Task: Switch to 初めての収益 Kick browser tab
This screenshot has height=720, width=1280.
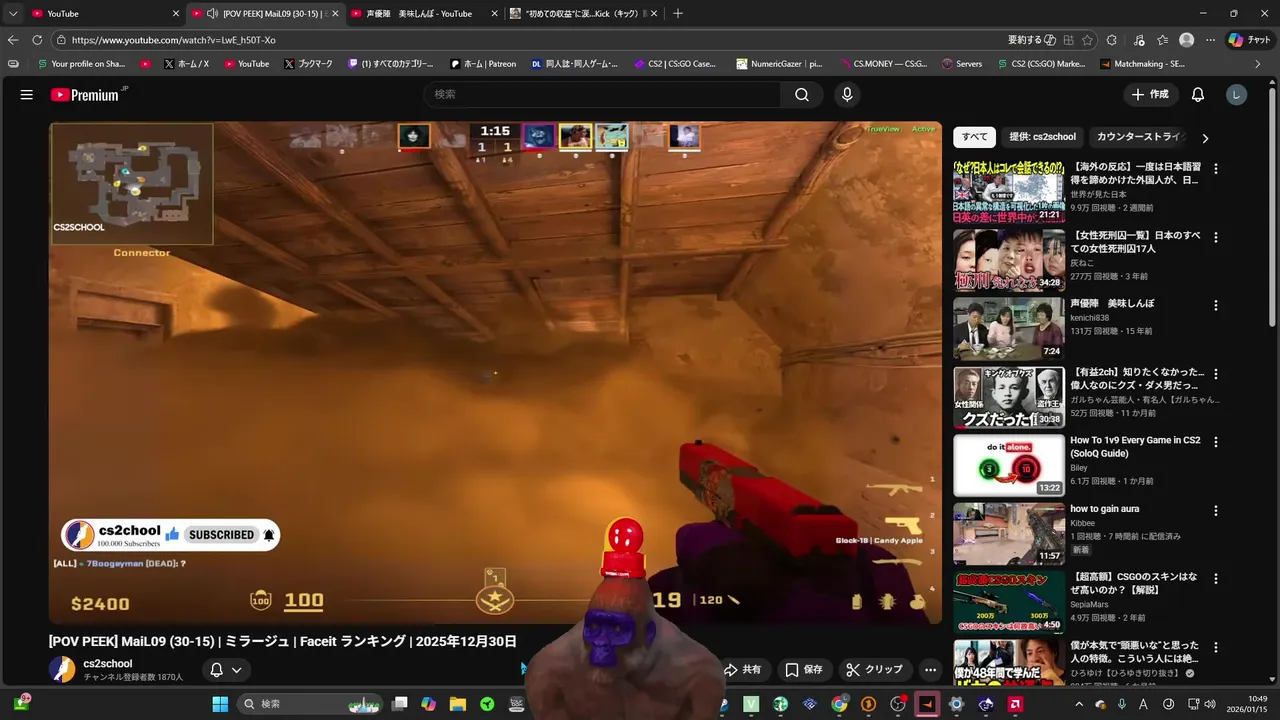Action: (583, 13)
